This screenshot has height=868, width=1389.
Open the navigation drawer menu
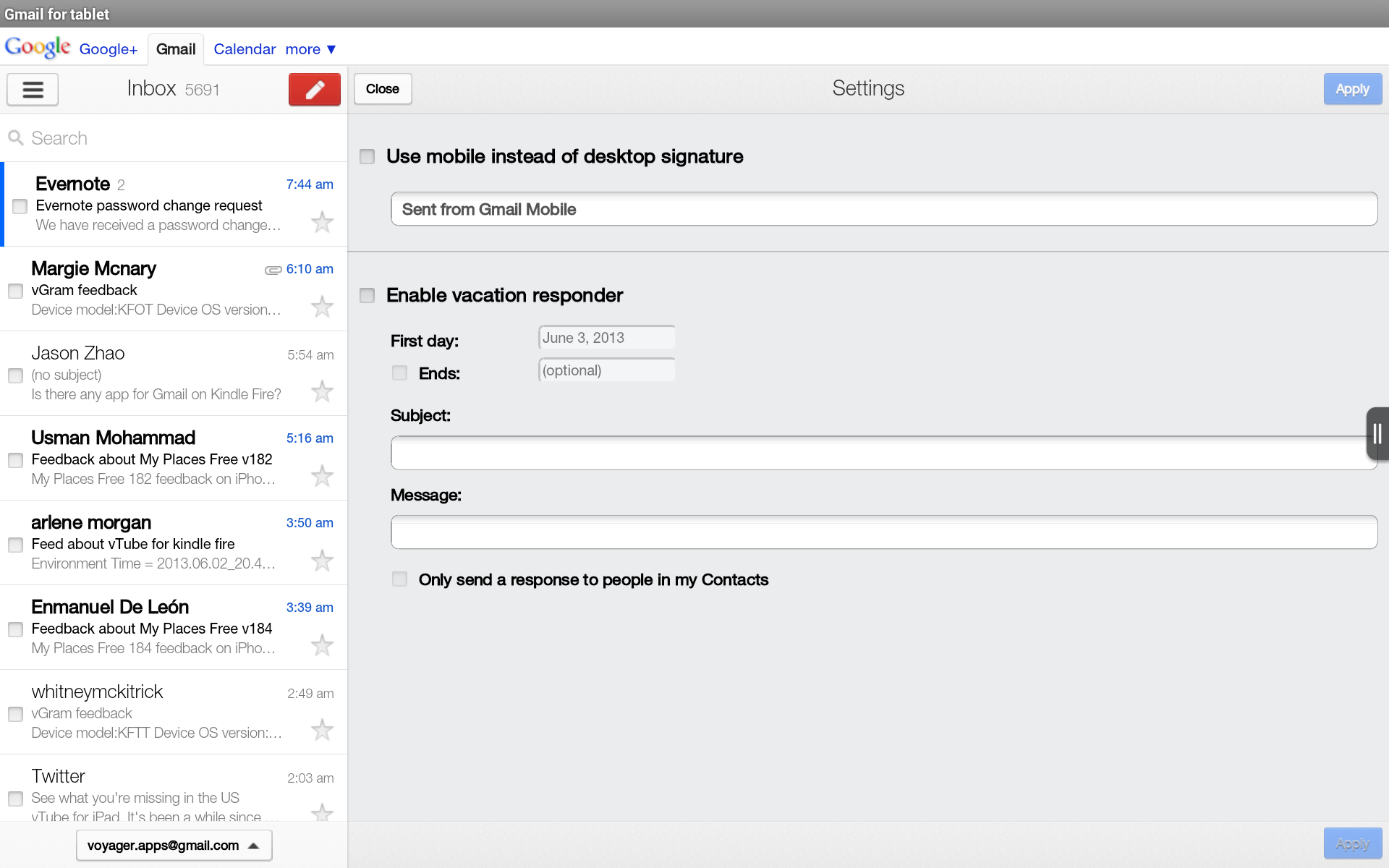pos(32,89)
